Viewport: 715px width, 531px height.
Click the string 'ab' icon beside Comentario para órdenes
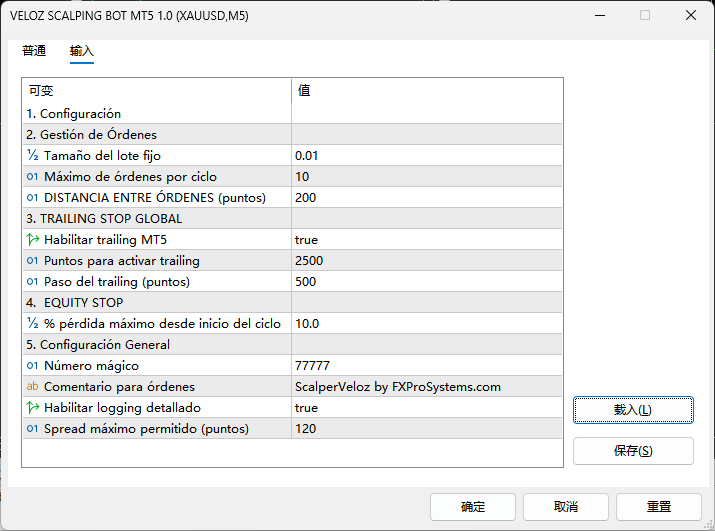point(32,387)
